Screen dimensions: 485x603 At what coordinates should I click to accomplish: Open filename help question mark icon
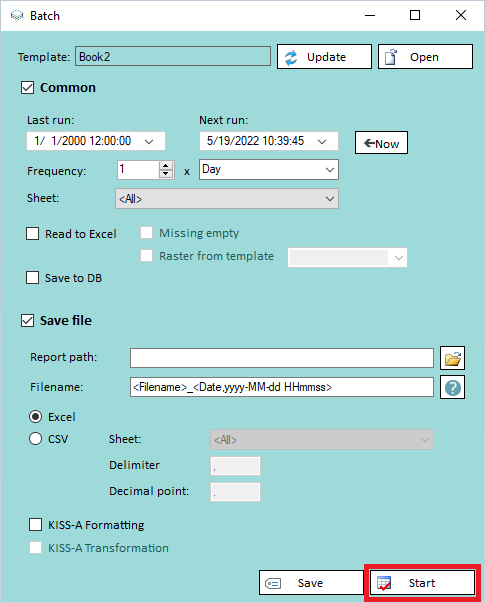pos(453,388)
